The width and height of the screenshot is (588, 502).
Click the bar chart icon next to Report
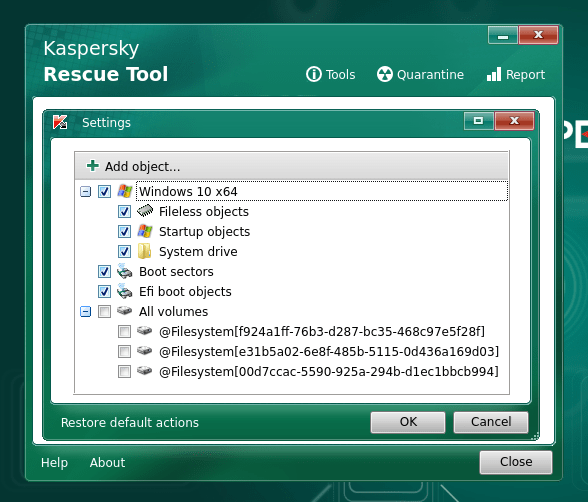(x=494, y=74)
